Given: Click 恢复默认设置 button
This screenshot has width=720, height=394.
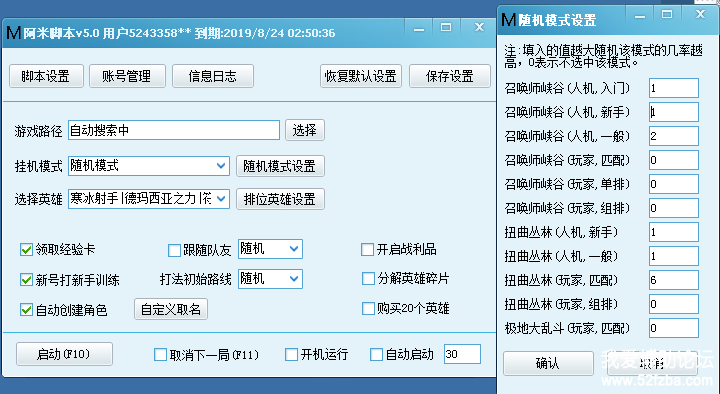Looking at the screenshot, I should tap(360, 76).
